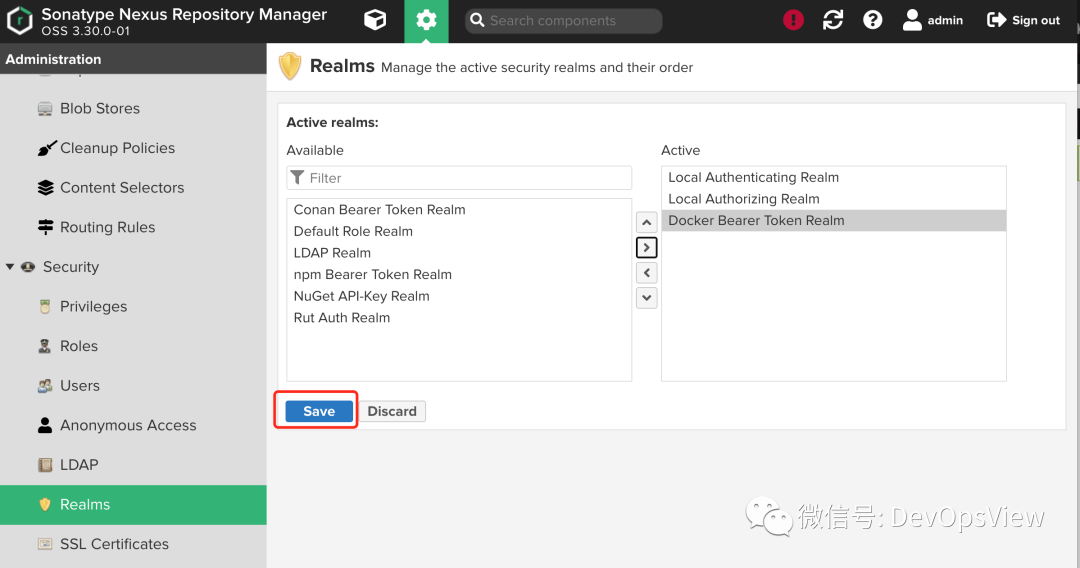The image size is (1080, 568).
Task: Open the help question mark icon
Action: coord(873,20)
